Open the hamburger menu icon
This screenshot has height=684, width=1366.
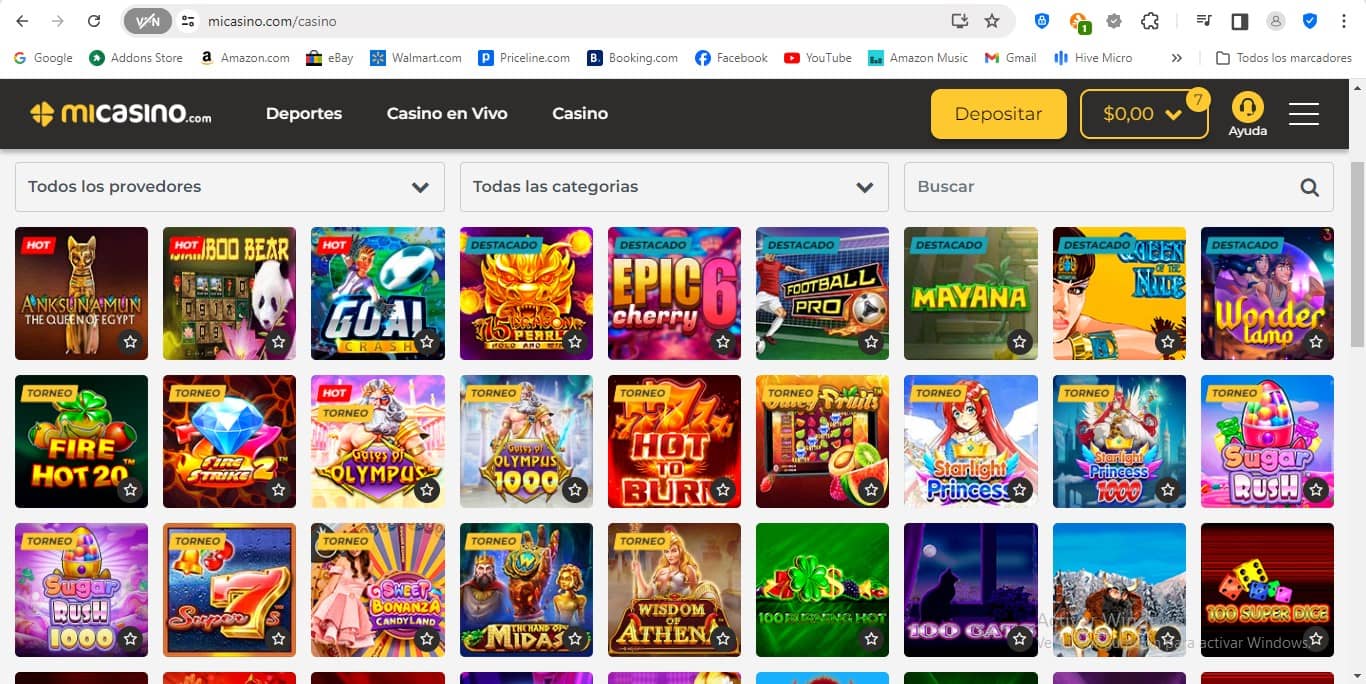coord(1304,113)
